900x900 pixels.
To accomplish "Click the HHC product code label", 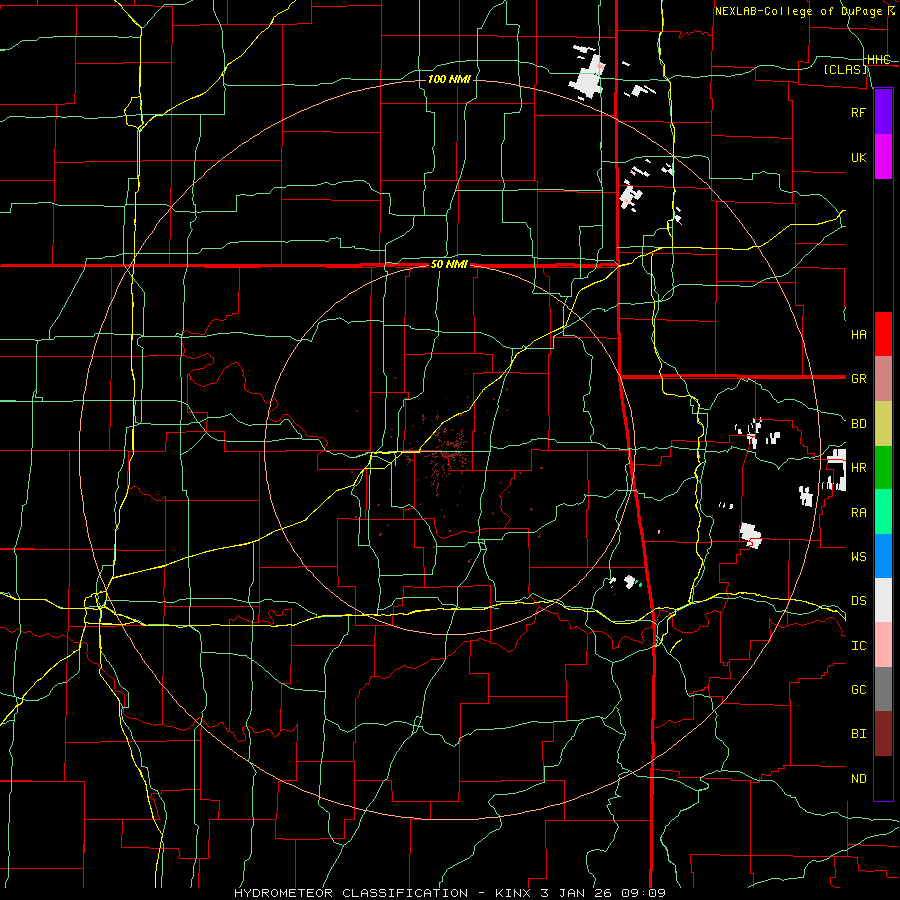I will point(879,60).
